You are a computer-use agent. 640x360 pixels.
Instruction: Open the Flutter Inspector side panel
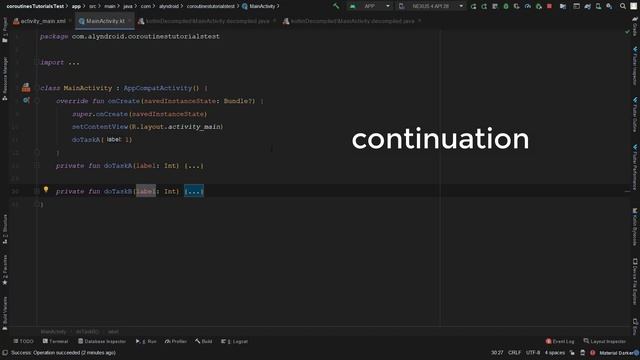[x=635, y=66]
